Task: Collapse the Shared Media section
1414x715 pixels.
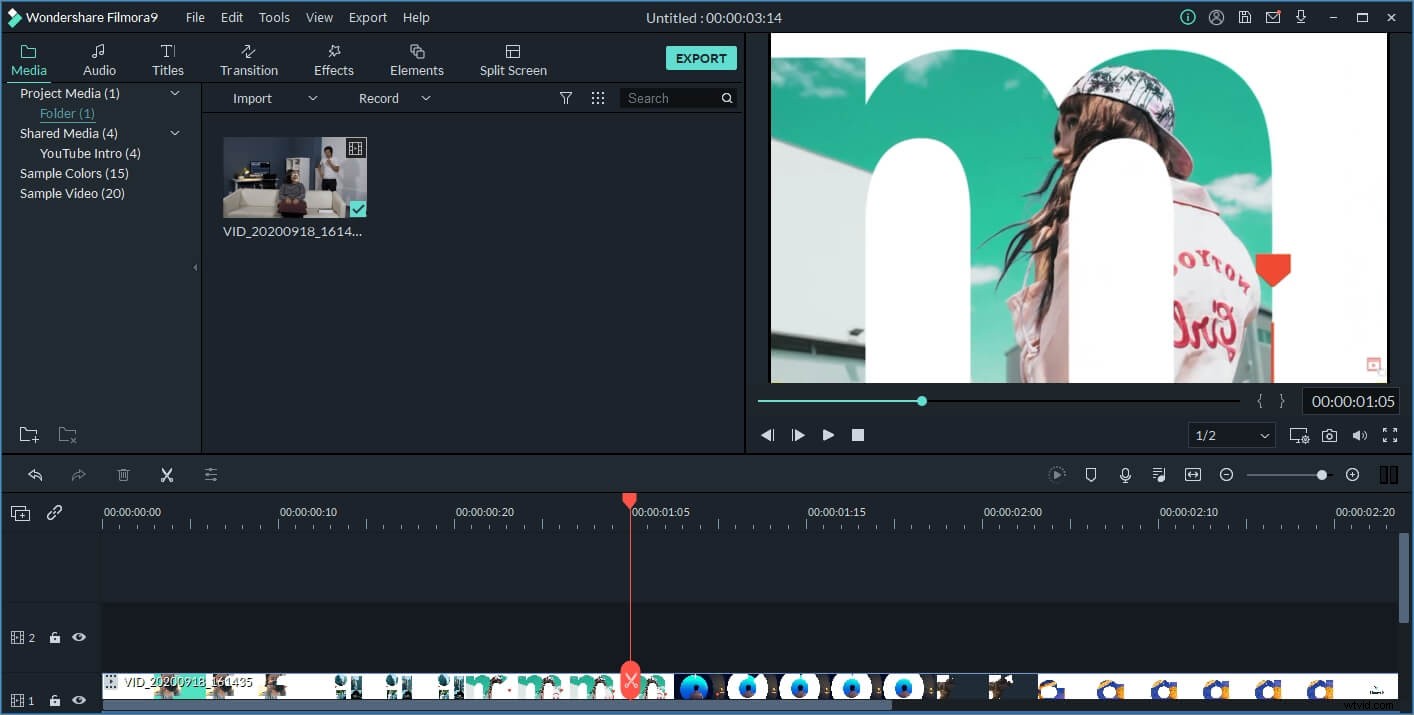Action: coord(175,132)
